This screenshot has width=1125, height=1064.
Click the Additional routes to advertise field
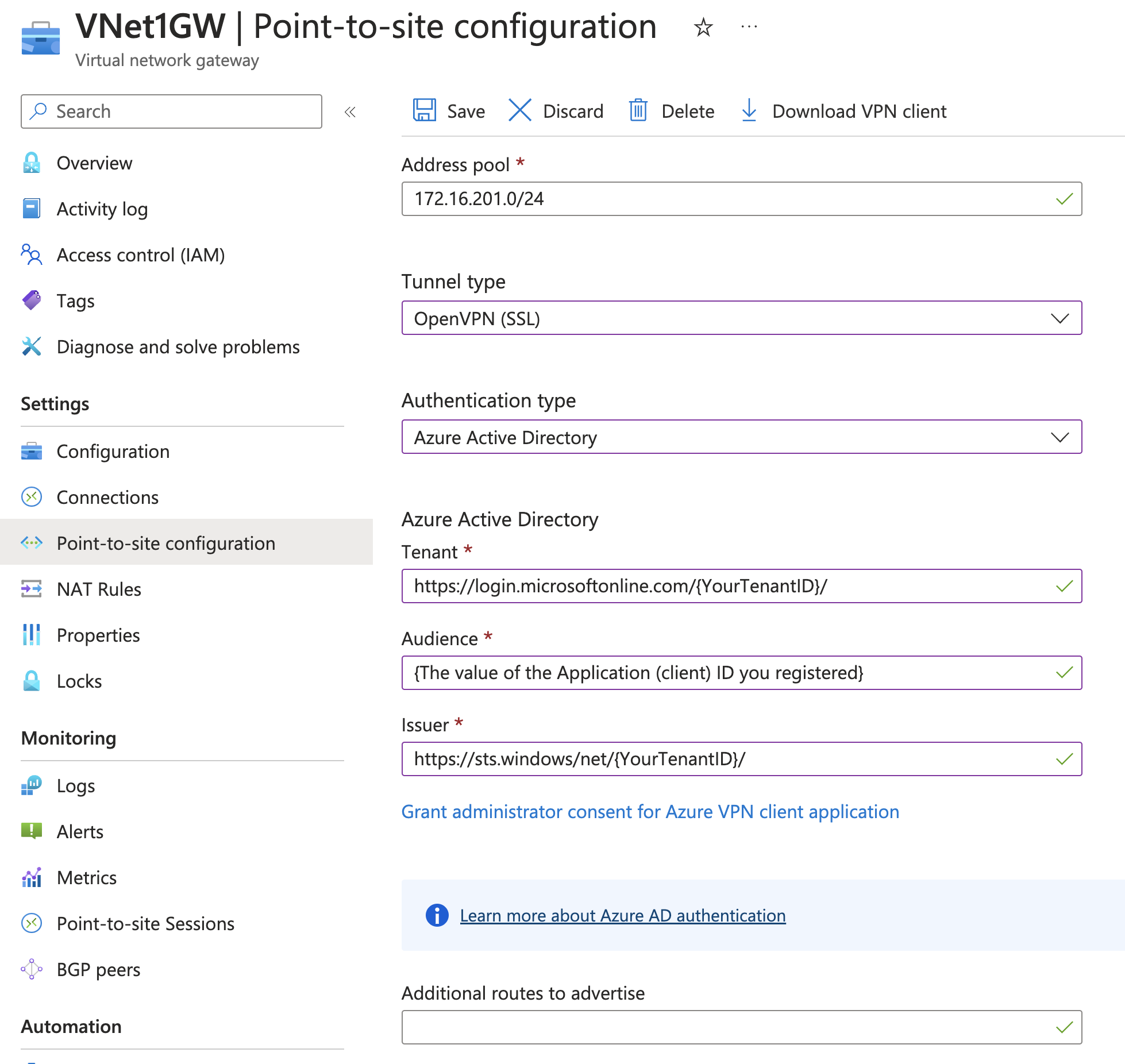(742, 1027)
